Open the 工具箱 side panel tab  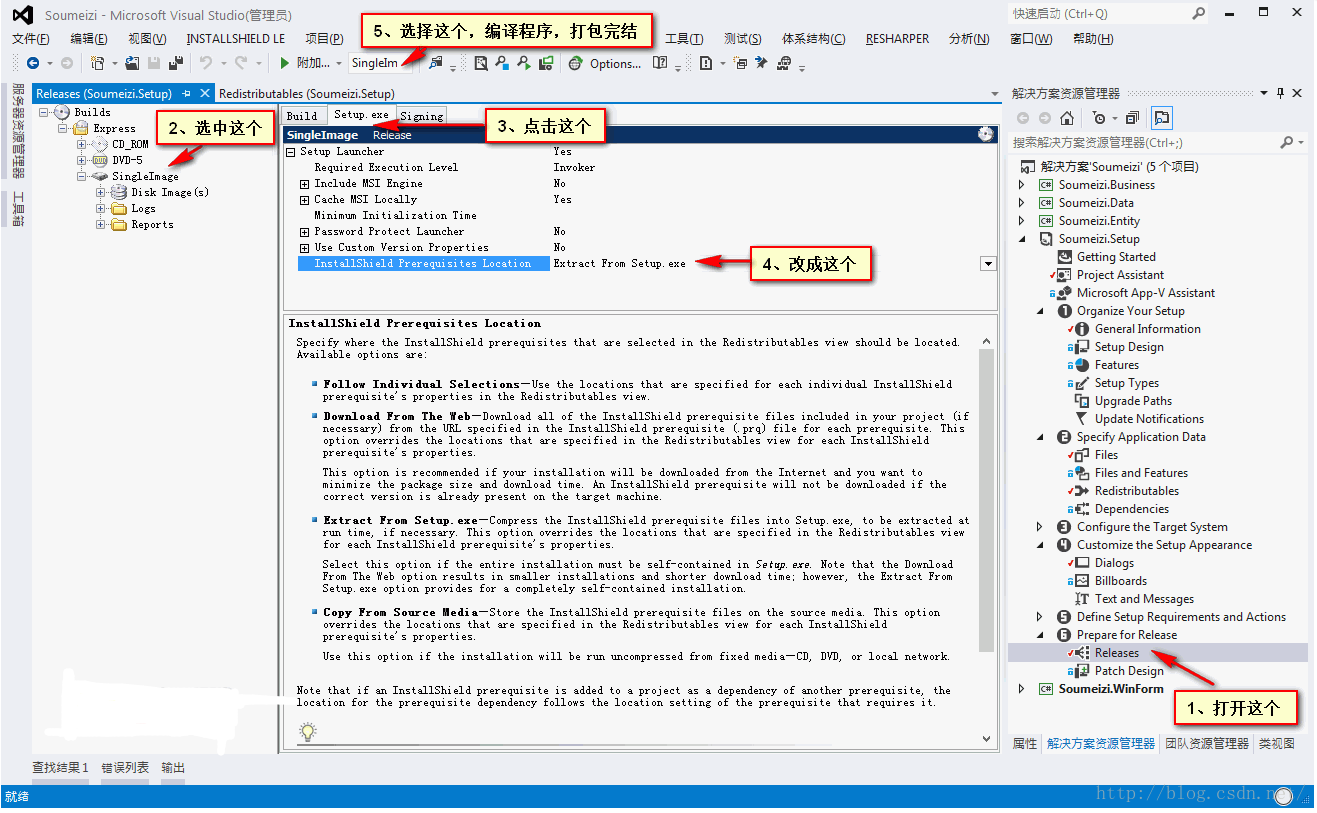pyautogui.click(x=17, y=207)
